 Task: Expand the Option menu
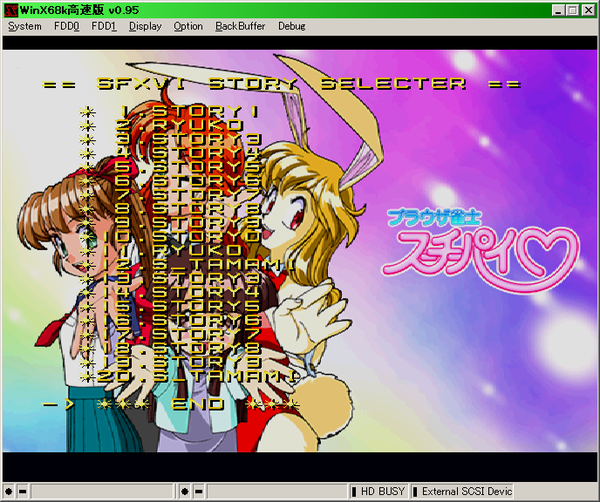[188, 26]
